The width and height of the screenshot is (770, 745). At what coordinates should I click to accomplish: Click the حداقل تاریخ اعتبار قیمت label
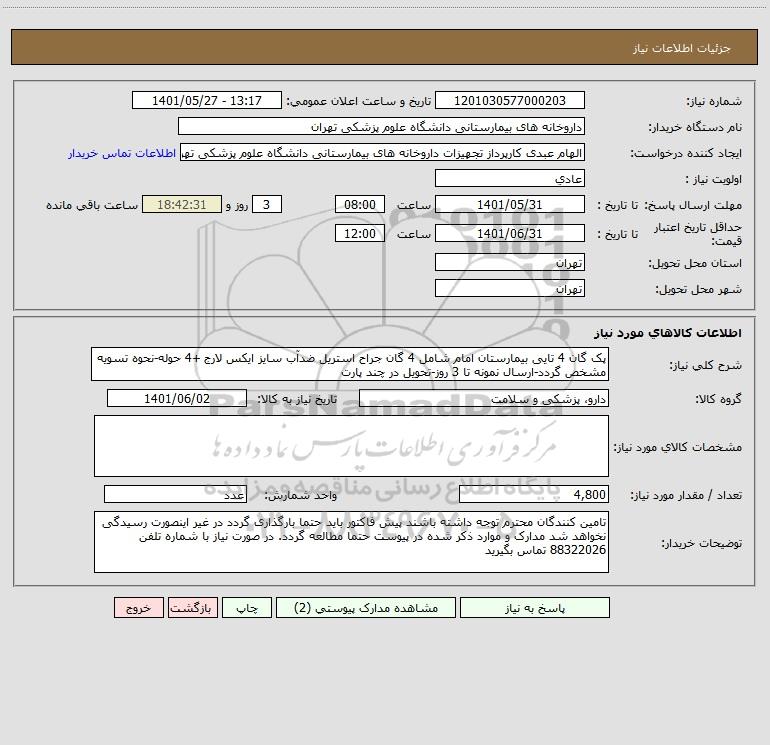pyautogui.click(x=698, y=234)
